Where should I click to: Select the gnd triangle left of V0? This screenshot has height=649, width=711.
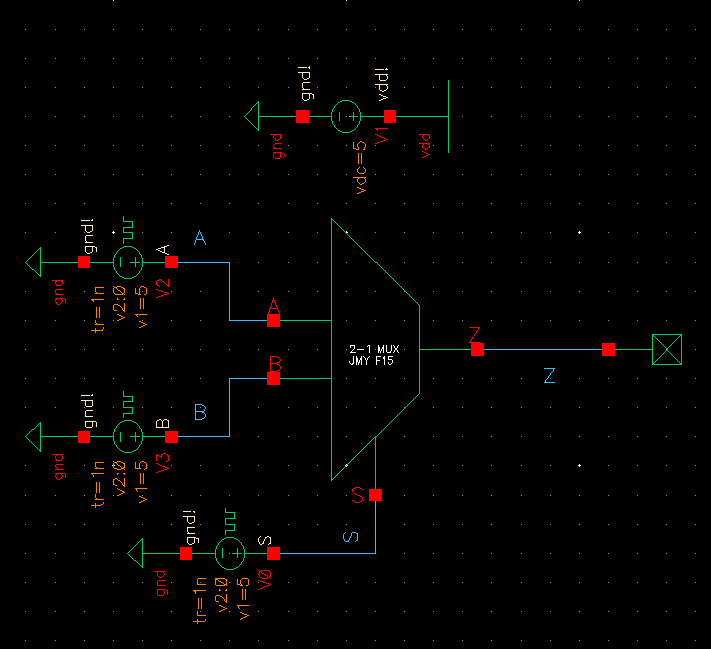point(138,553)
